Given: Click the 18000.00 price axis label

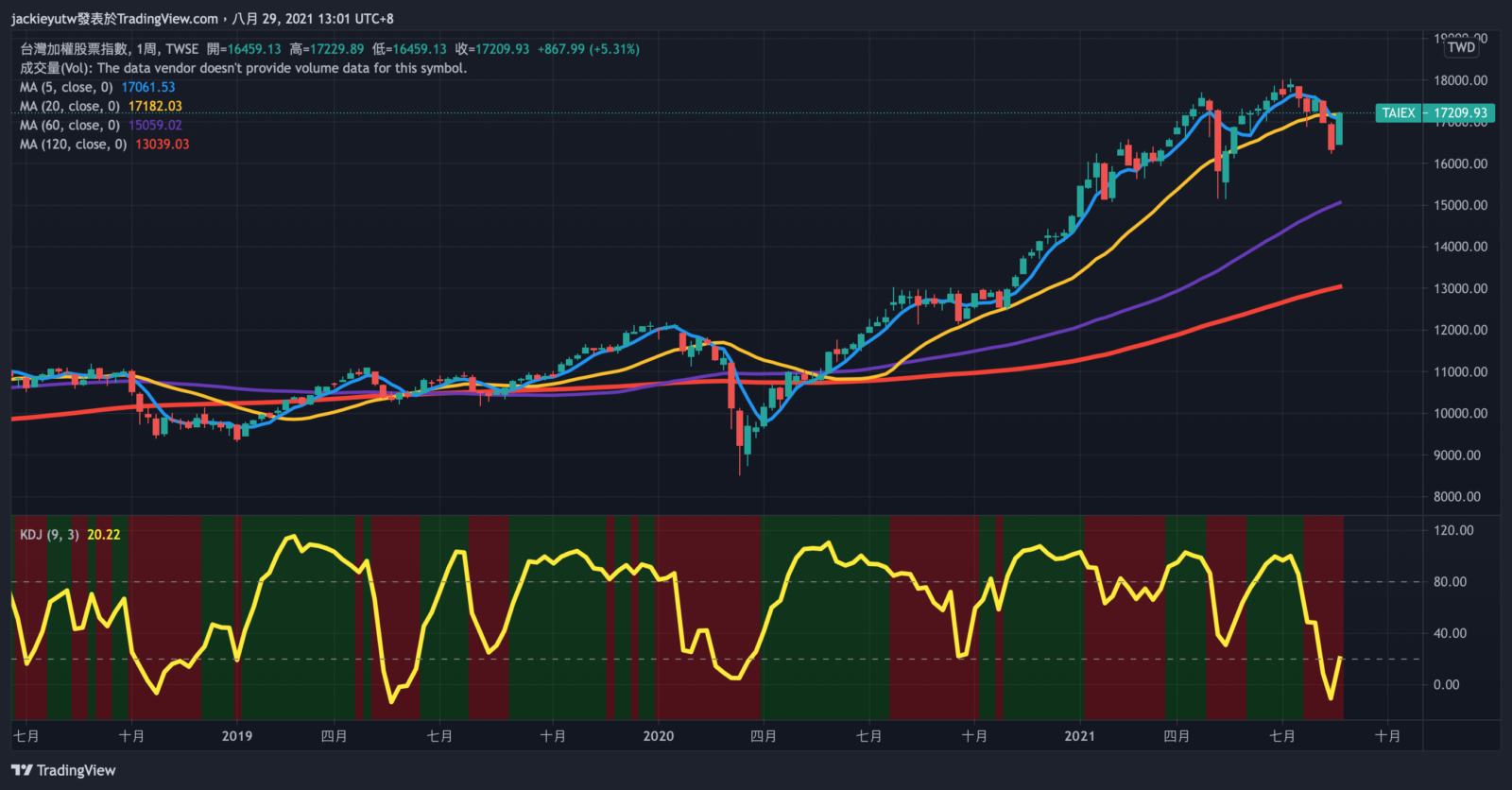Looking at the screenshot, I should (1460, 80).
